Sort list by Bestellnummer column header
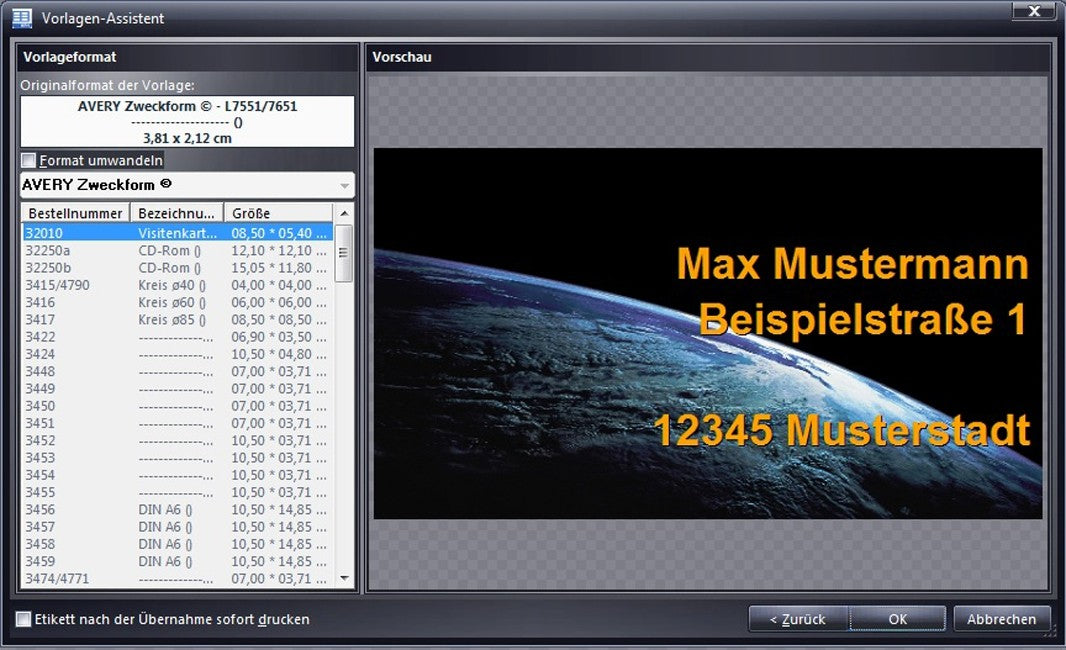 (76, 213)
